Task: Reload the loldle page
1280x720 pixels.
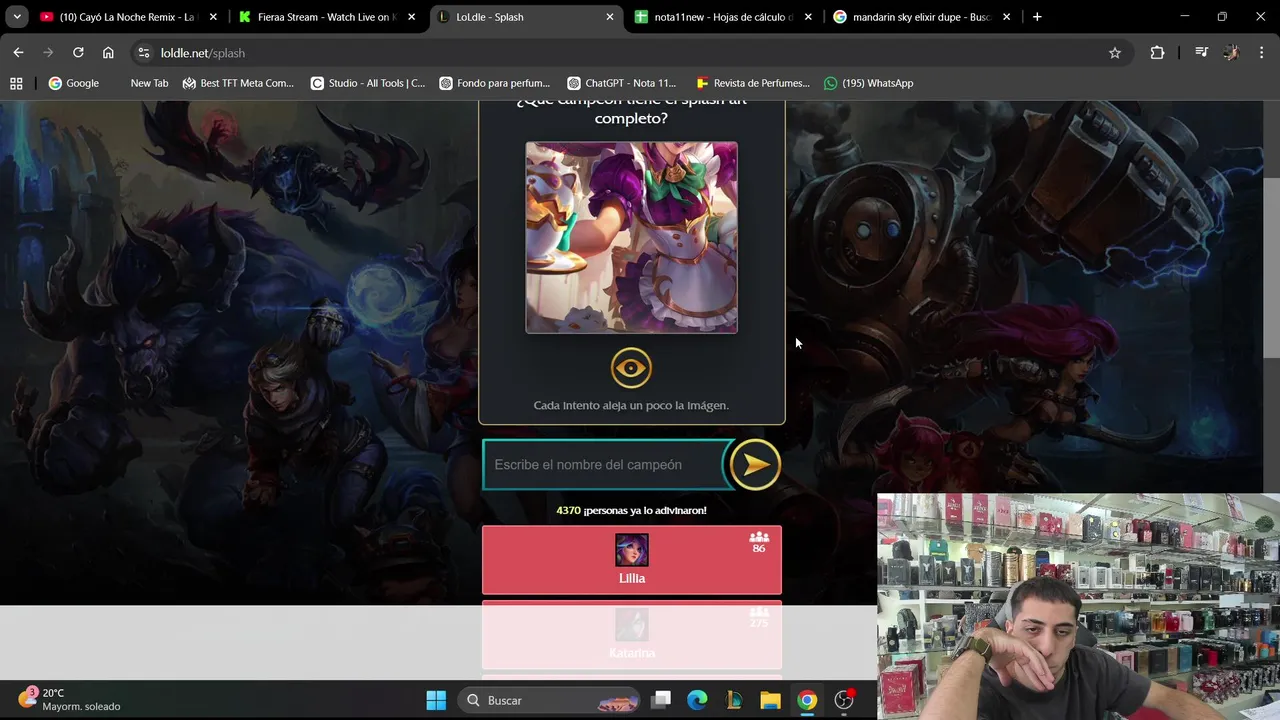Action: (x=78, y=52)
